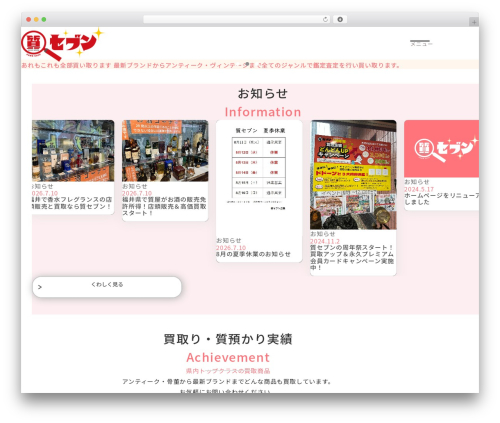Open the liquor bottles shelf photo
Image resolution: width=500 pixels, height=423 pixels.
pos(165,151)
